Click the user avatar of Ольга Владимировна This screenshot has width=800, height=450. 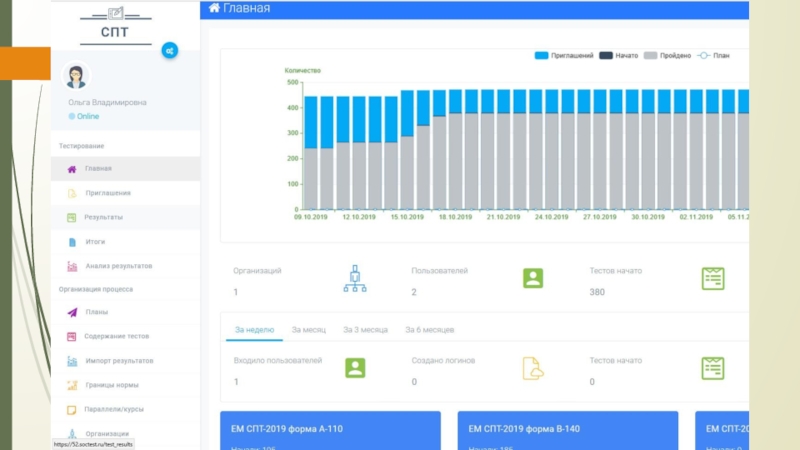(76, 76)
